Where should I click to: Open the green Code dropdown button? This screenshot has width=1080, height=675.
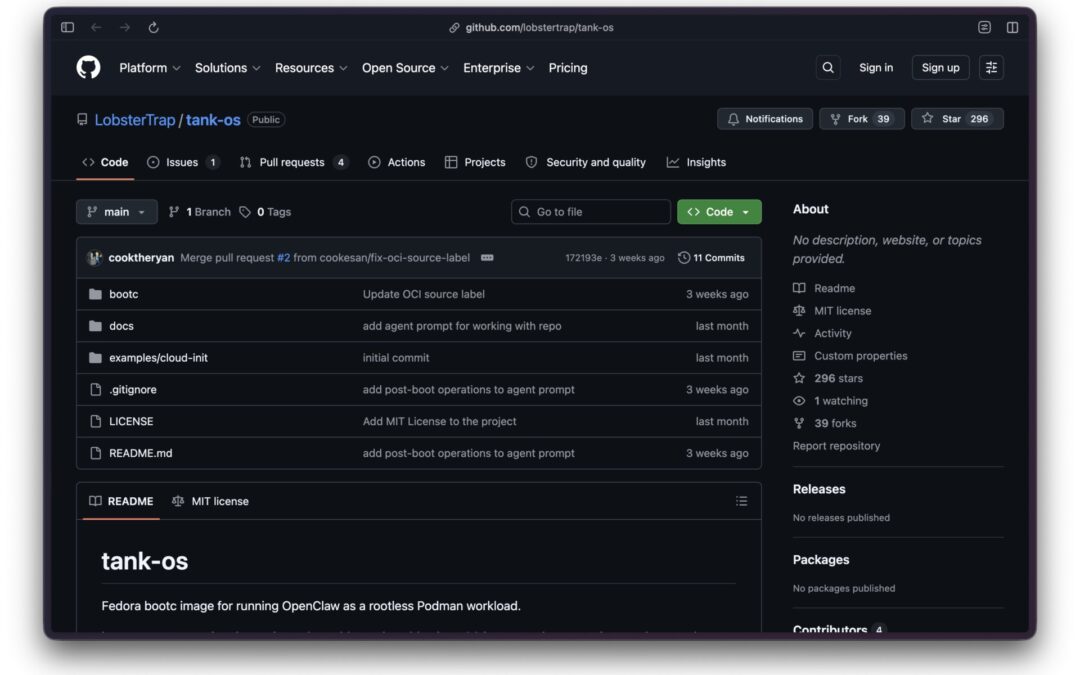coord(719,212)
